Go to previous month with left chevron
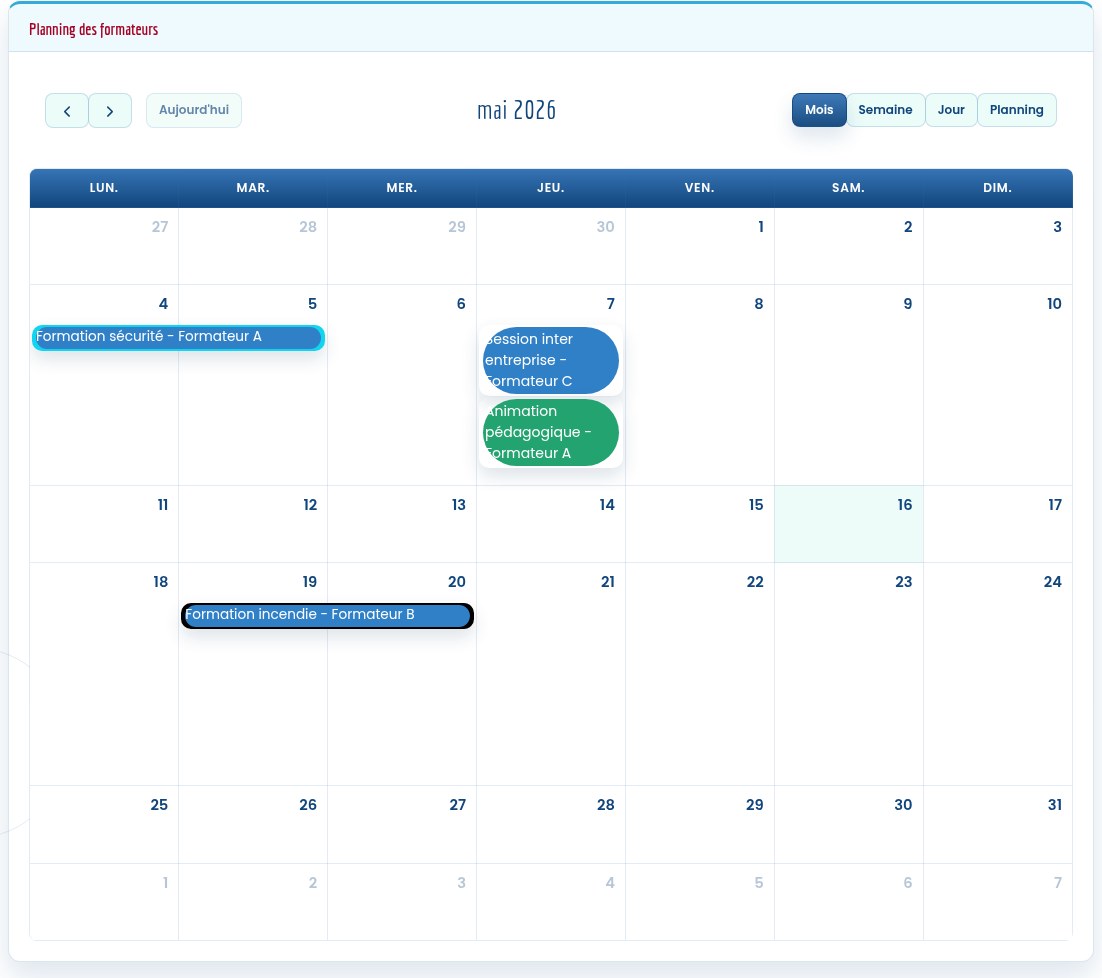 tap(67, 111)
